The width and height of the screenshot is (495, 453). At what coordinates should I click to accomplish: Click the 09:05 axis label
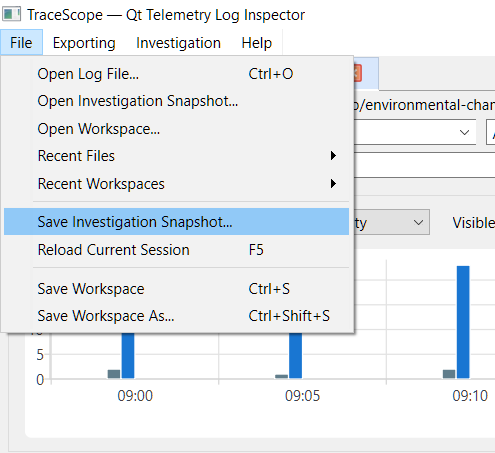click(302, 396)
